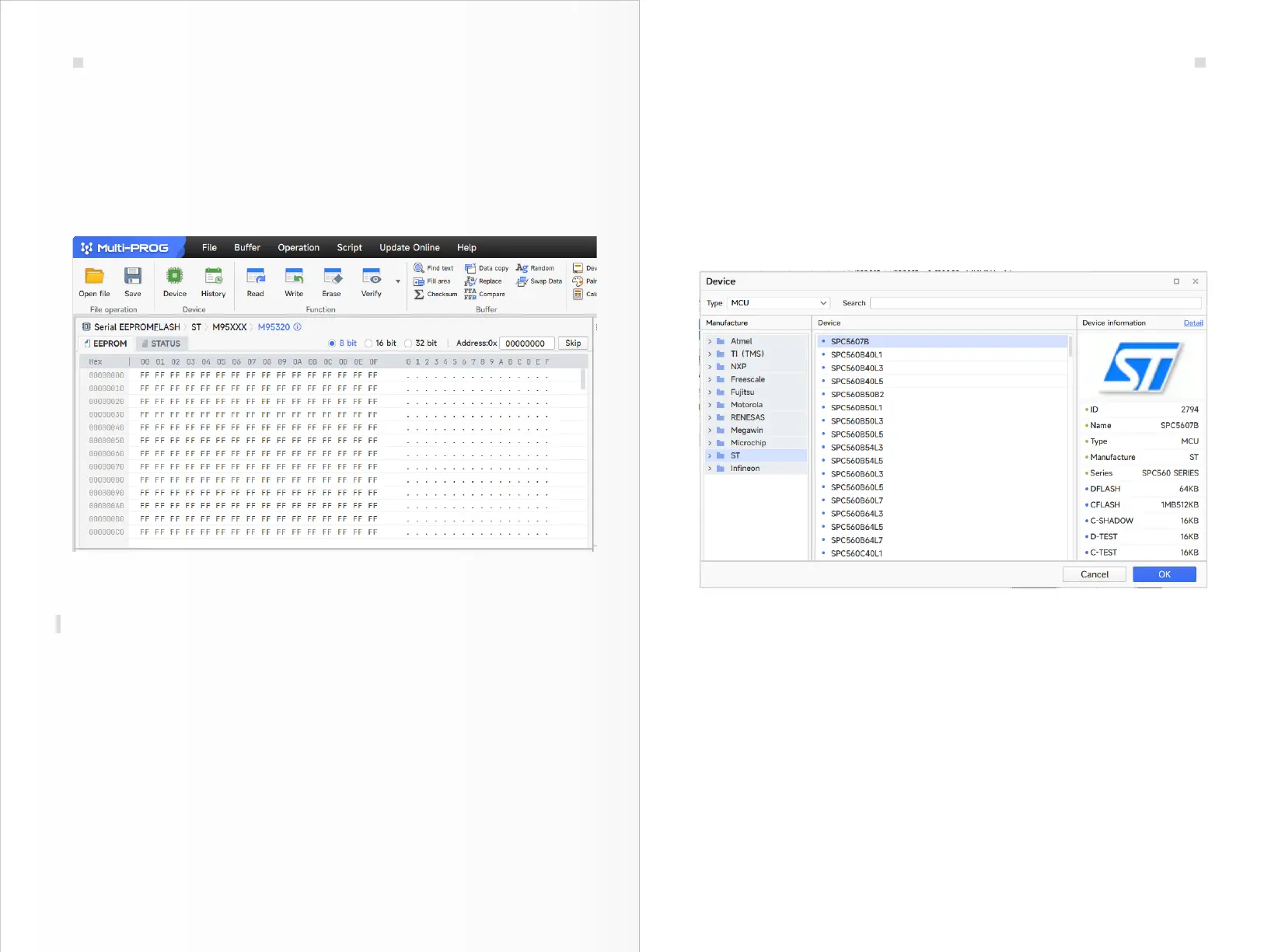This screenshot has height=952, width=1278.
Task: Use the Fill area buffer tool
Action: [432, 281]
